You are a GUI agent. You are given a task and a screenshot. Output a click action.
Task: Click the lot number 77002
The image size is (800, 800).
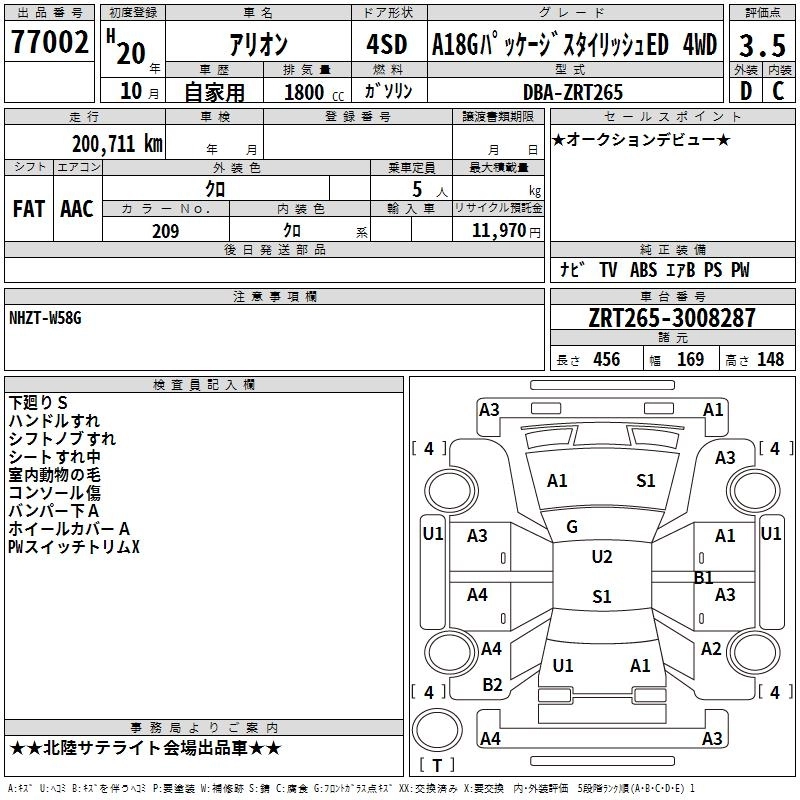(x=49, y=43)
